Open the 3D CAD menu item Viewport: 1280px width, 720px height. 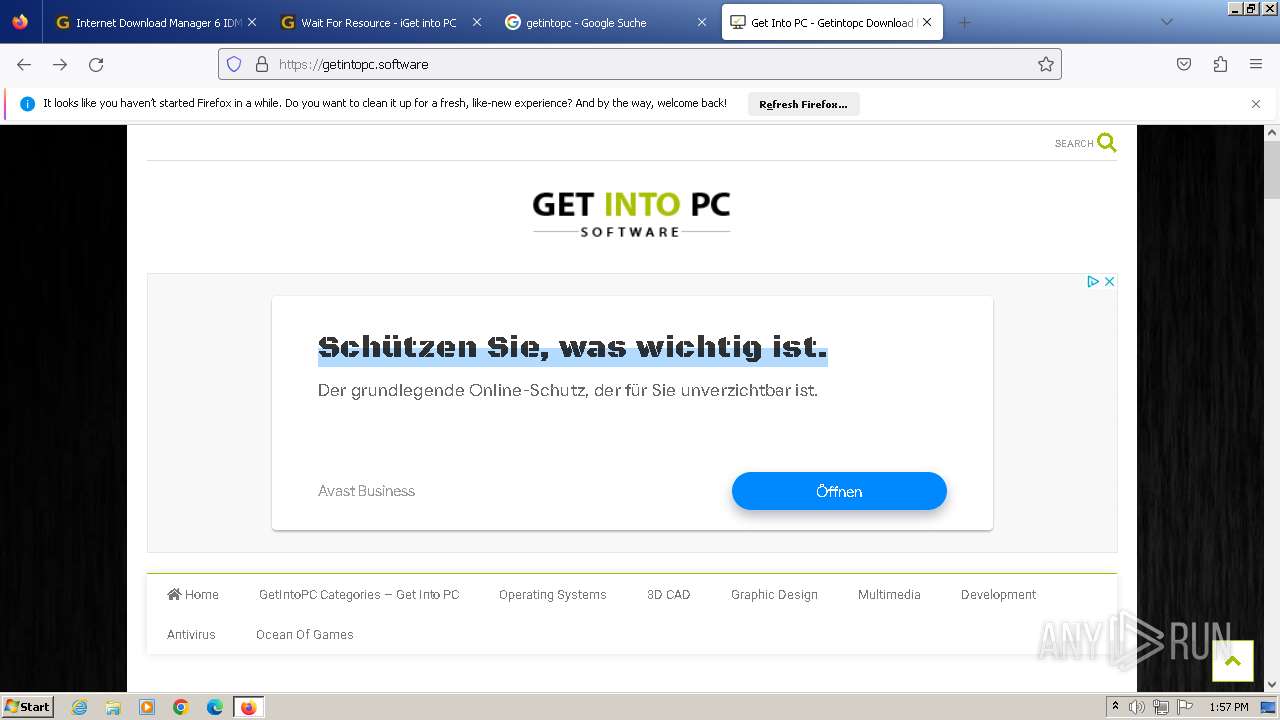pos(669,594)
